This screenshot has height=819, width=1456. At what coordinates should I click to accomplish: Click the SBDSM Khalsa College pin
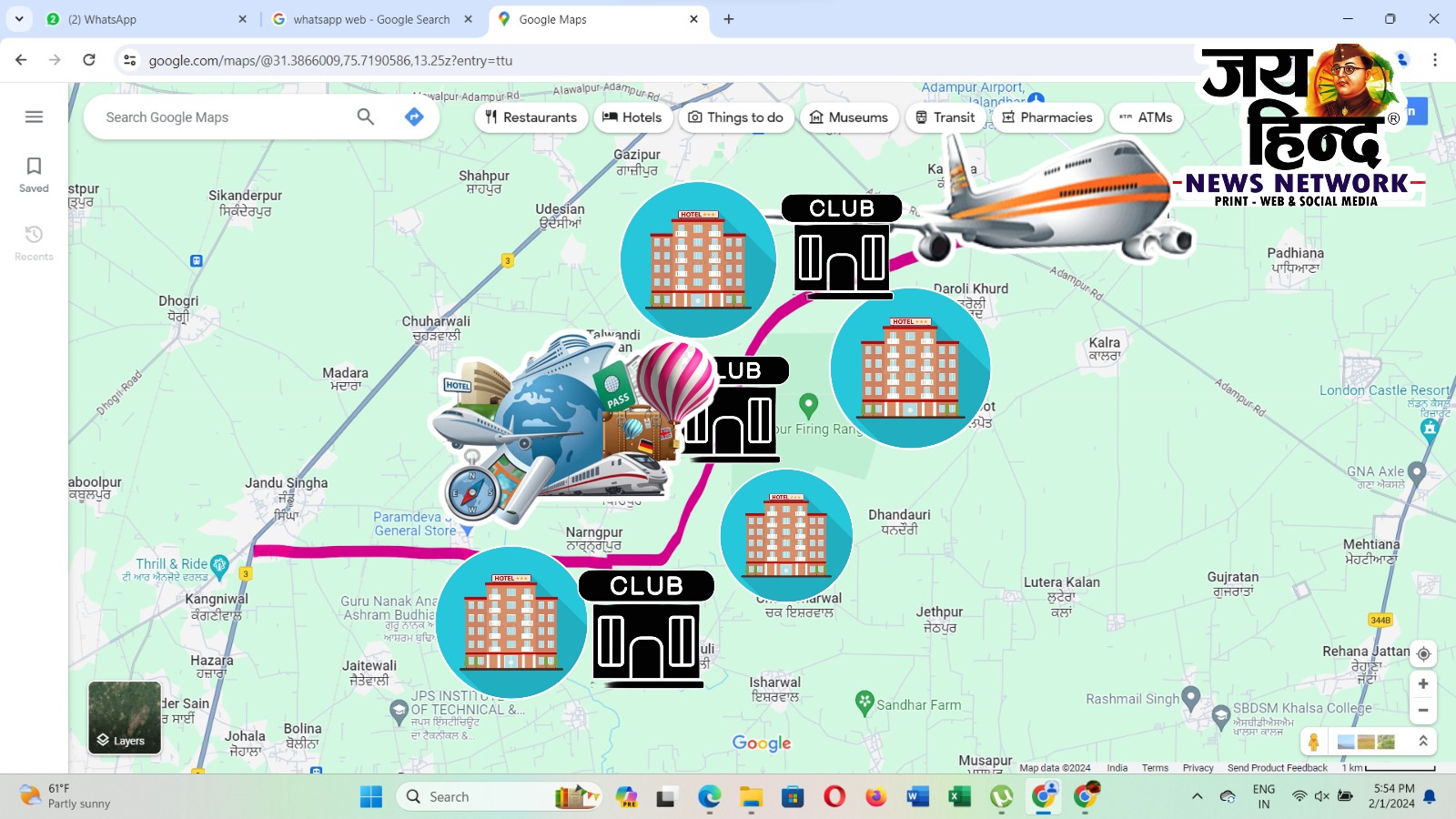coord(1221,716)
